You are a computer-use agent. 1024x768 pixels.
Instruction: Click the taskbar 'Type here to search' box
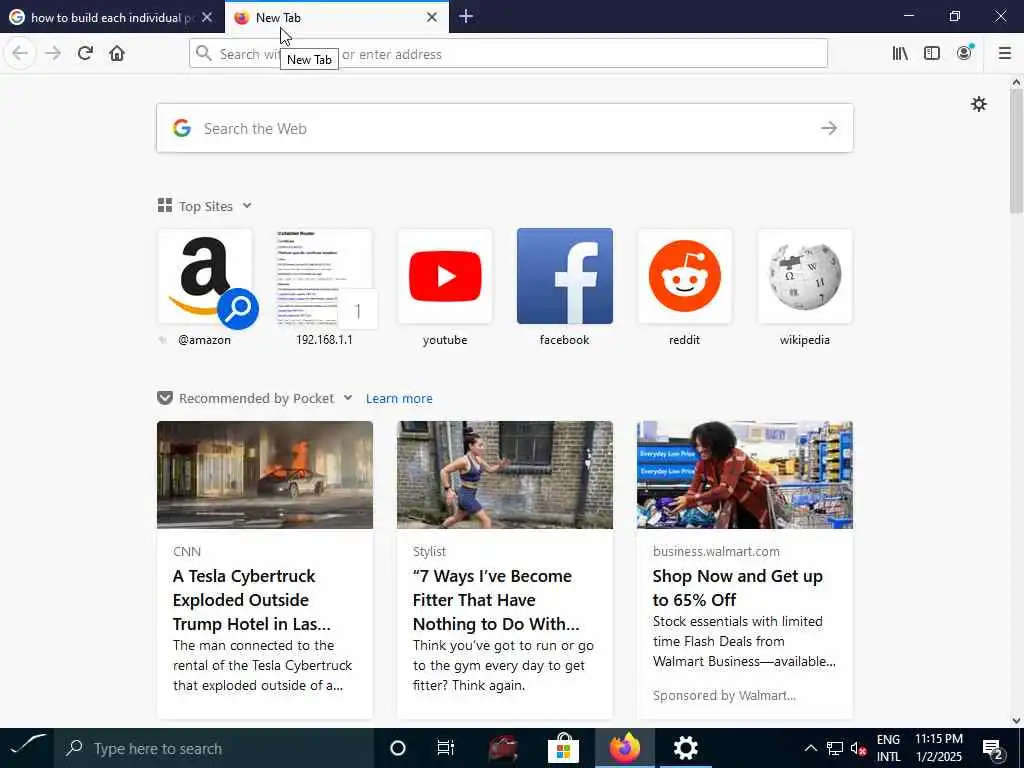(x=214, y=748)
